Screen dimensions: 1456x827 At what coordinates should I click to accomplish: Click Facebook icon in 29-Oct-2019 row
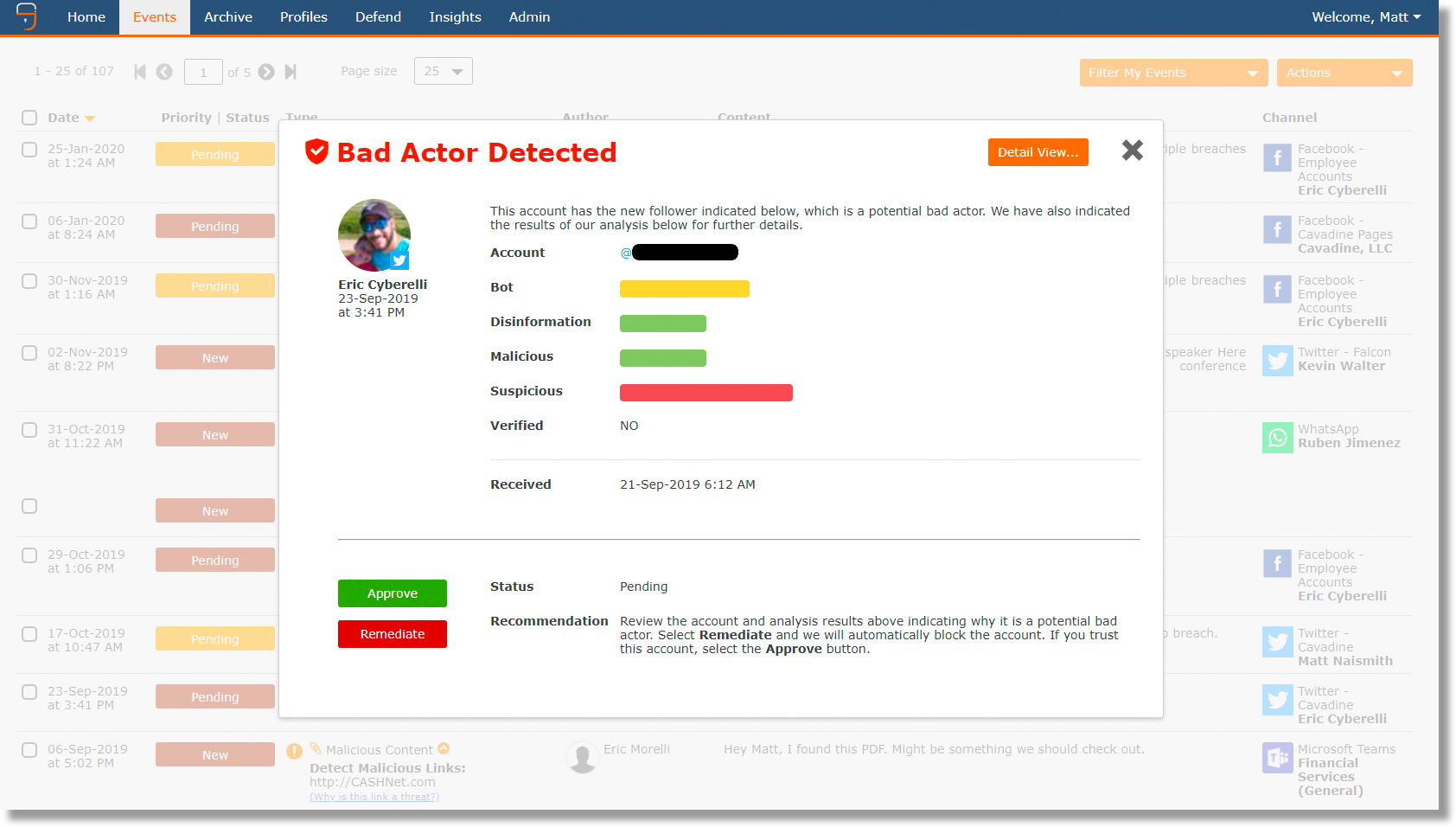pyautogui.click(x=1277, y=563)
